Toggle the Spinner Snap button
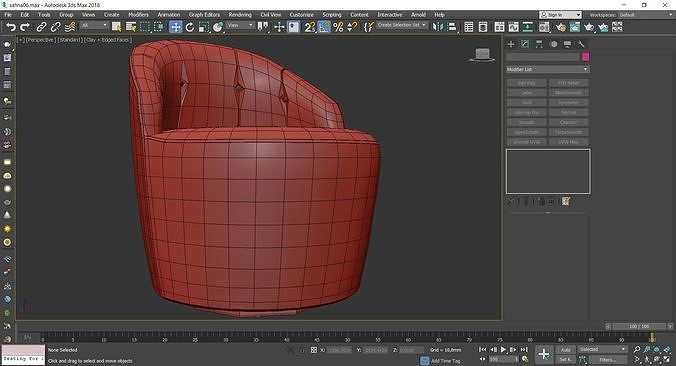The width and height of the screenshot is (676, 366). tap(352, 27)
